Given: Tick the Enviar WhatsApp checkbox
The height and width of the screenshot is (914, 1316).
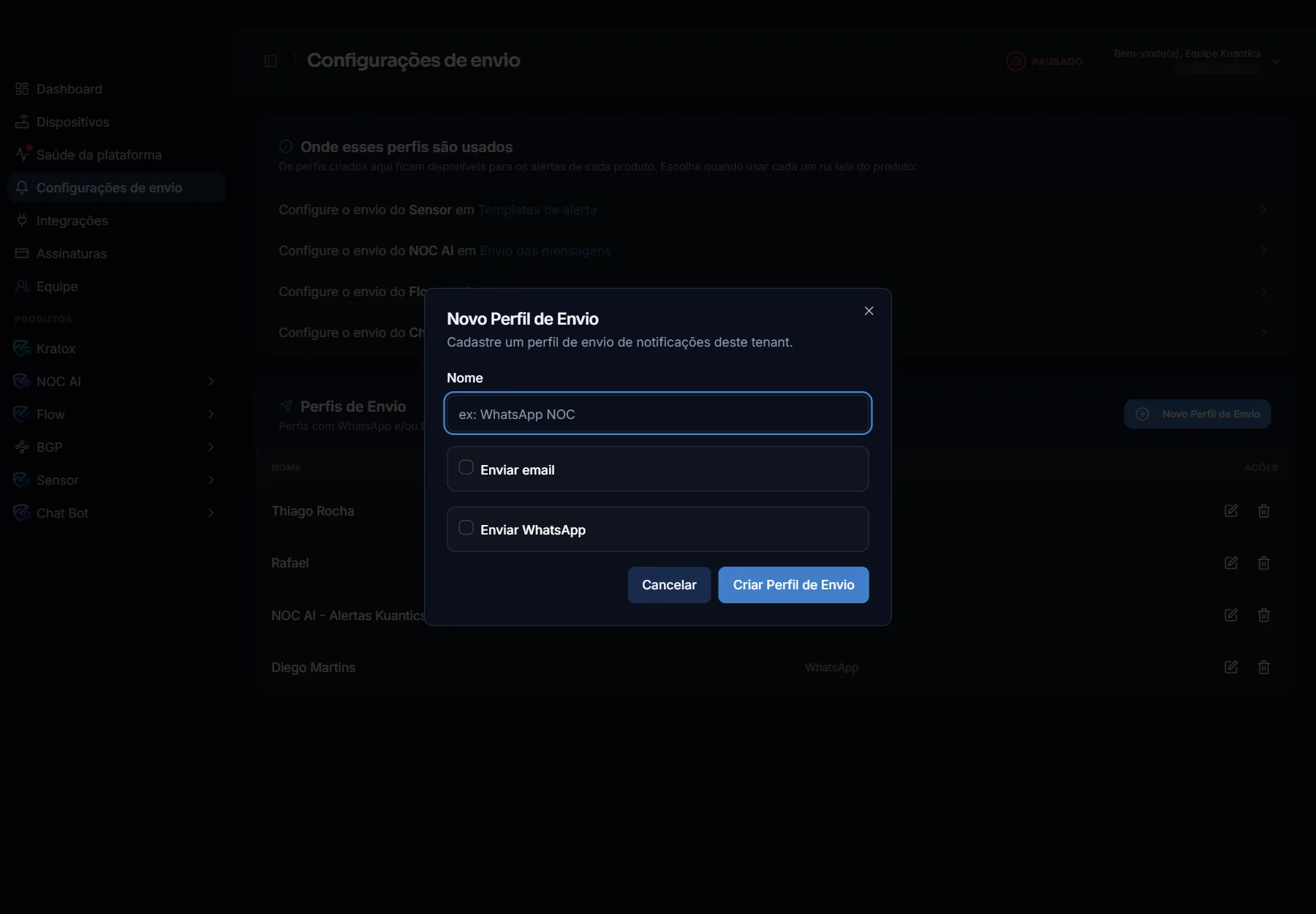Looking at the screenshot, I should pos(466,527).
